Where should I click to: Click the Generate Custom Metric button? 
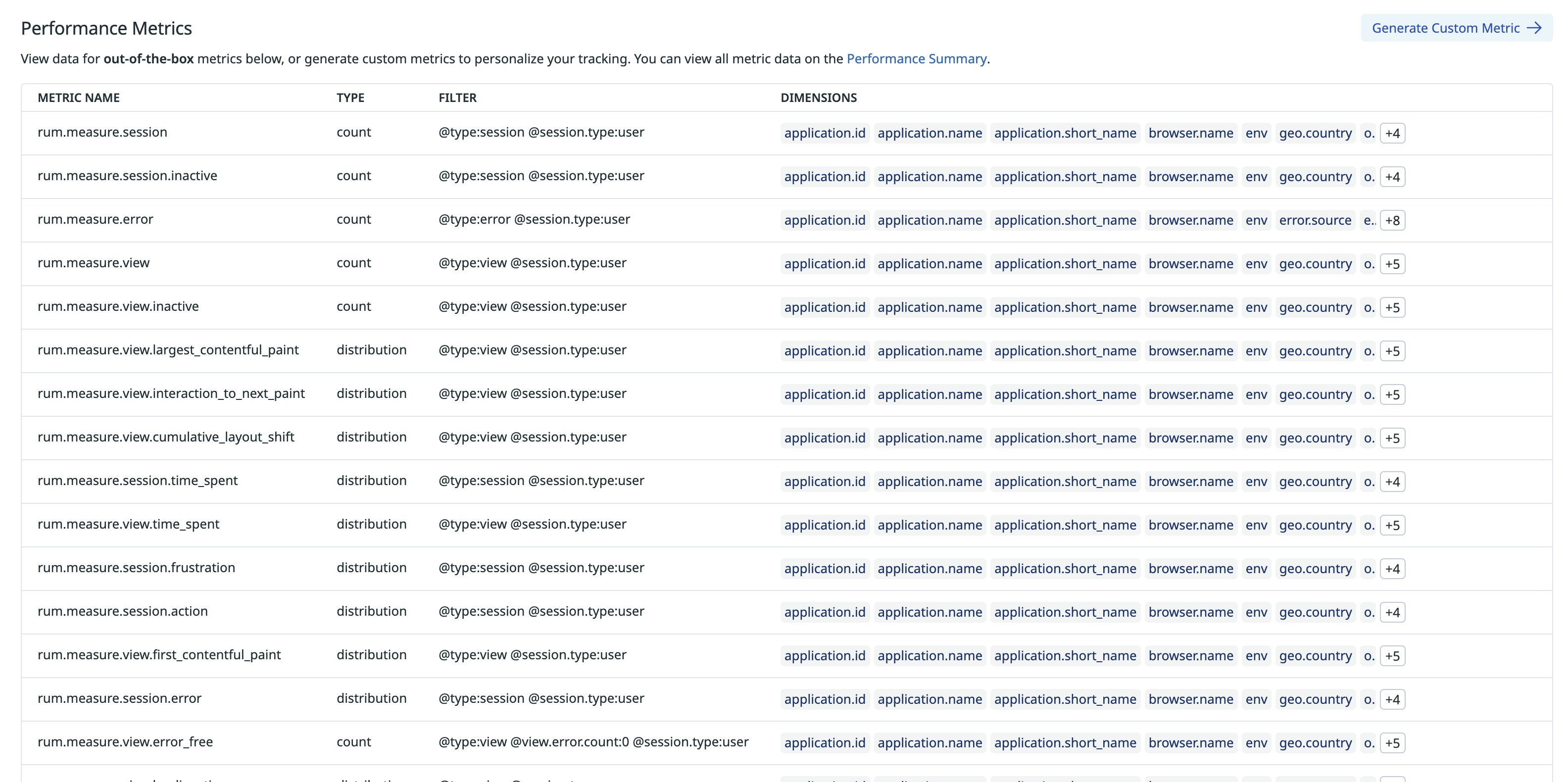1456,28
